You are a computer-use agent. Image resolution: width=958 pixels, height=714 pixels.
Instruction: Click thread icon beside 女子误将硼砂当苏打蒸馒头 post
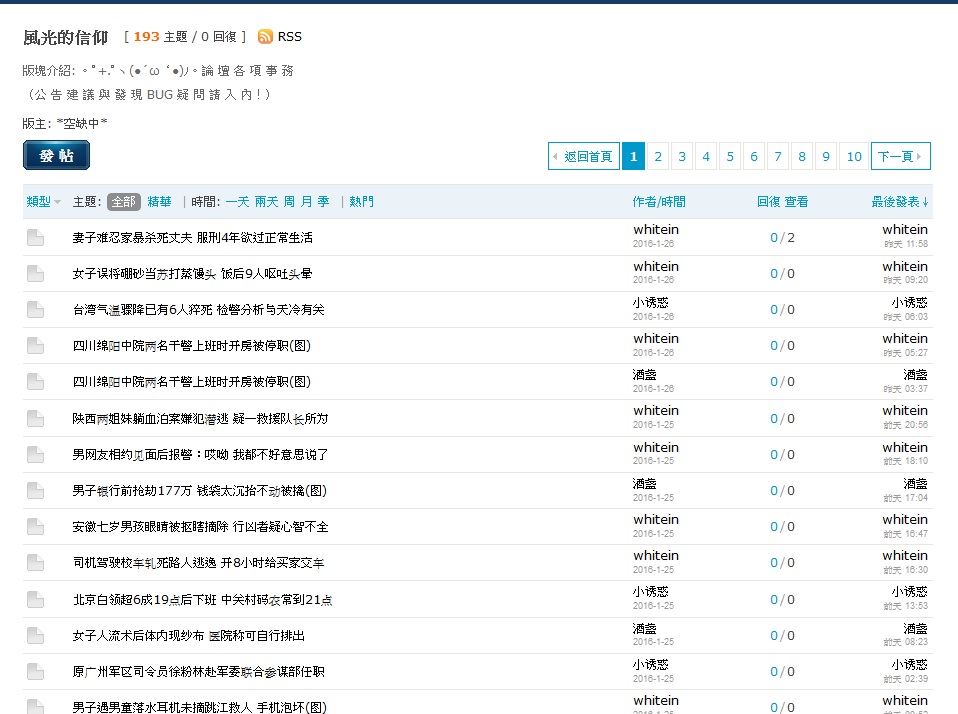36,274
